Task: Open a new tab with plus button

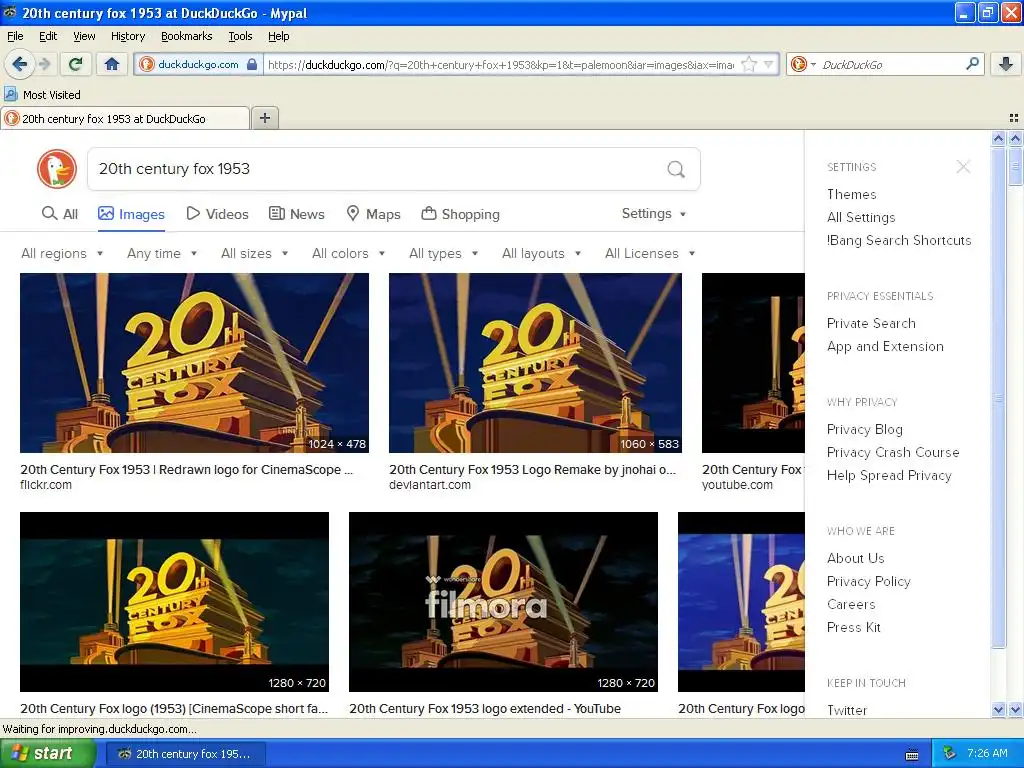Action: point(264,118)
